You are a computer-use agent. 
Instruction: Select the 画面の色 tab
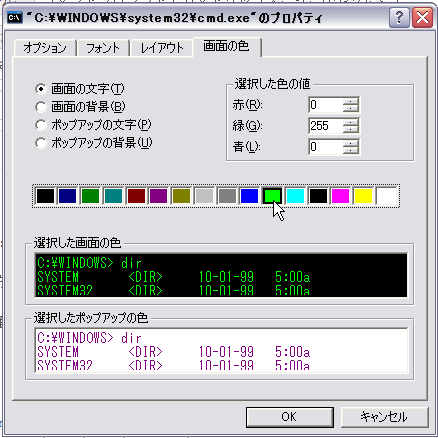(226, 47)
